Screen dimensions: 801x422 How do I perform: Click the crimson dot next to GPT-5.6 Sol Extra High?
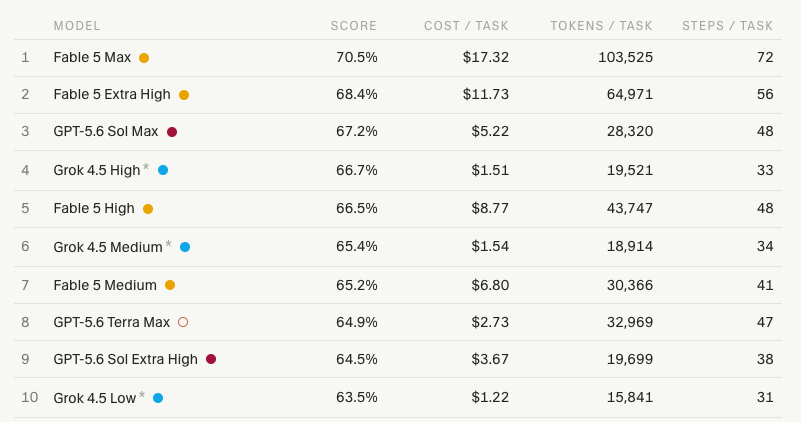(x=211, y=359)
